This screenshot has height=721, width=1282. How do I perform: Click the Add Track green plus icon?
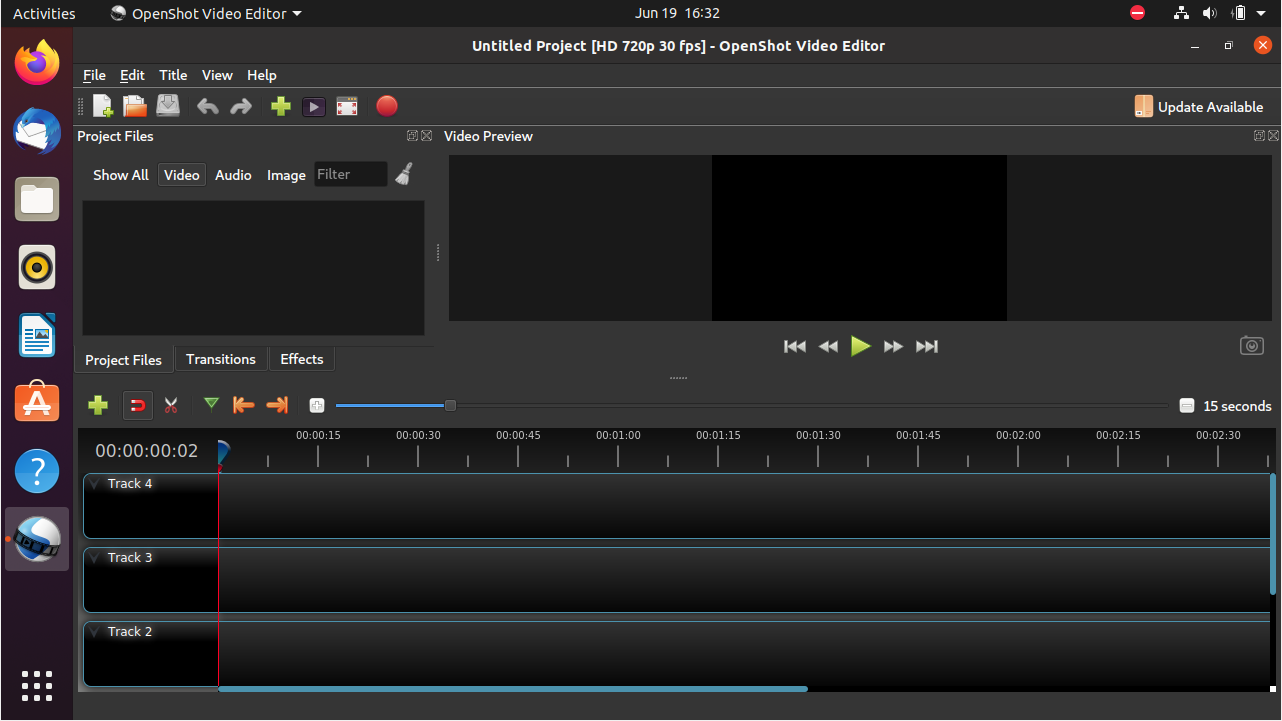[x=98, y=405]
